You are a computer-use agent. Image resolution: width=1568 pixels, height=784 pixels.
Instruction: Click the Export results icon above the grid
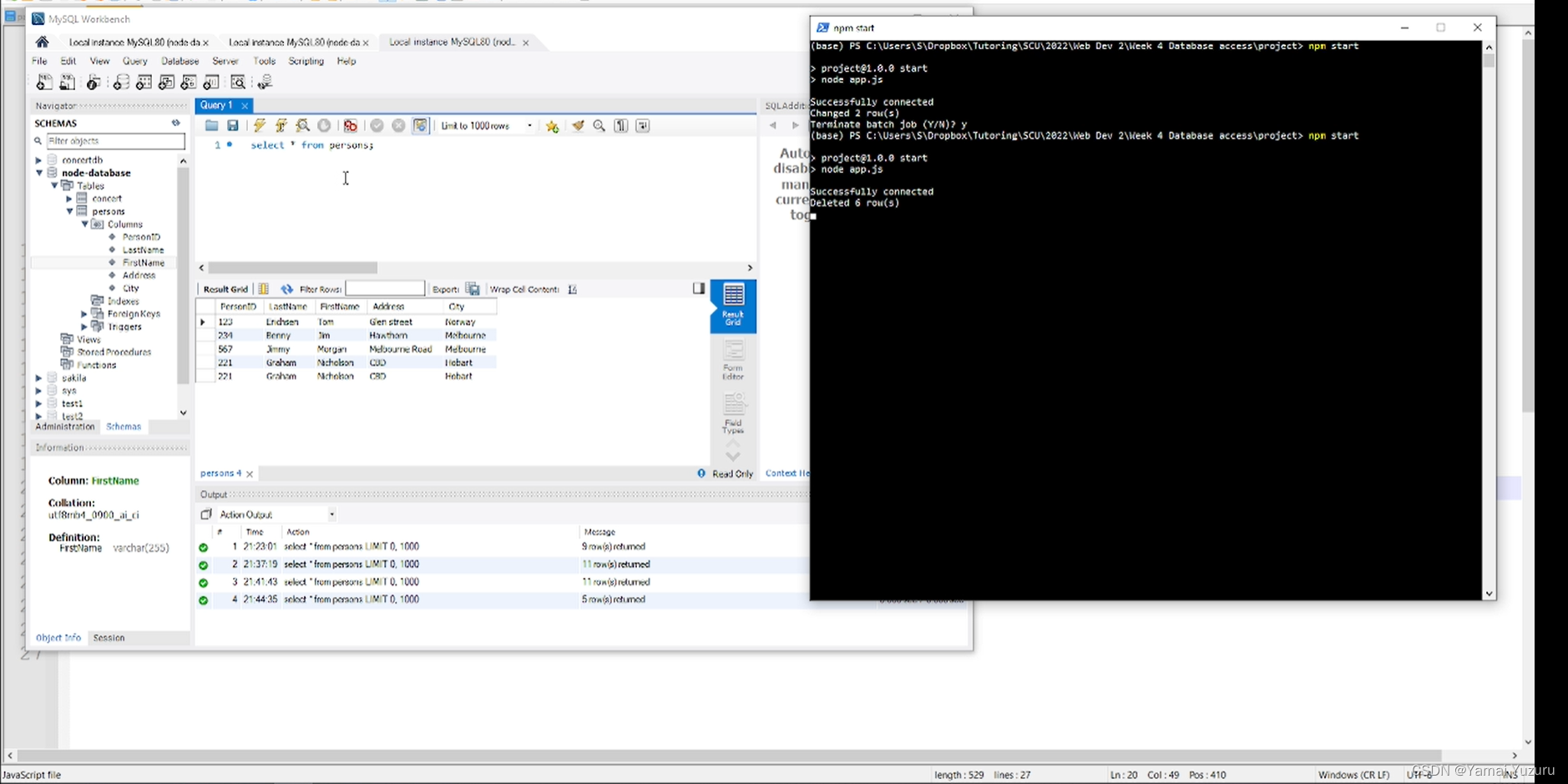coord(473,288)
